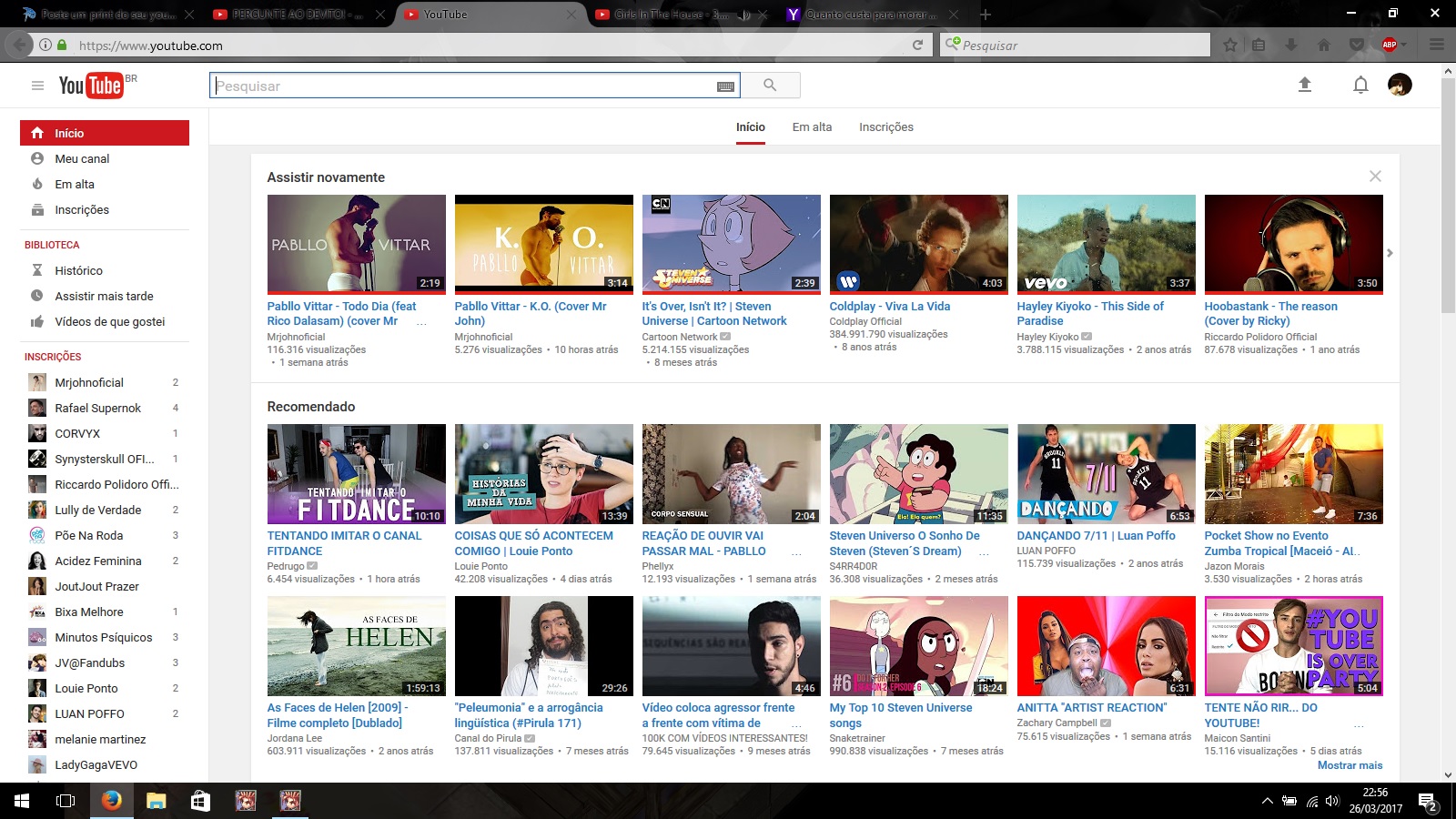Screen dimensions: 1456x819
Task: Open the Adblock Plus icon
Action: coord(1390,45)
